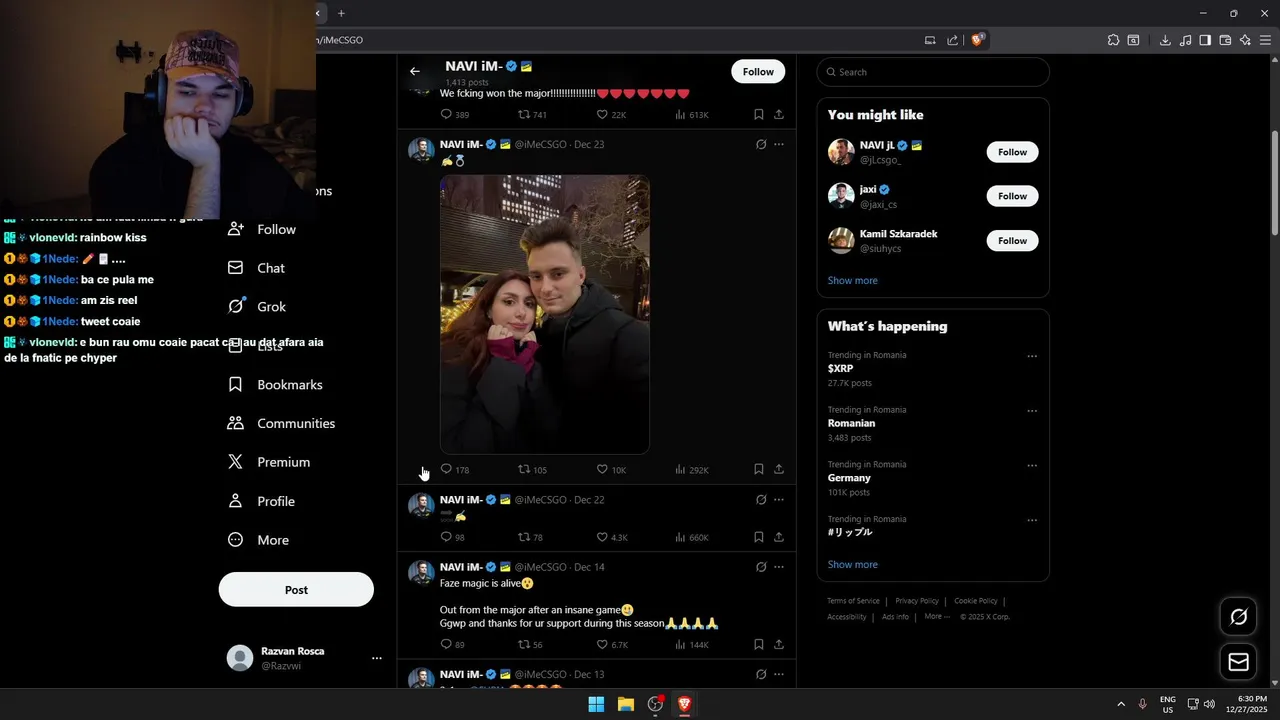
Task: Bookmark the Dec 22 post
Action: tap(759, 537)
